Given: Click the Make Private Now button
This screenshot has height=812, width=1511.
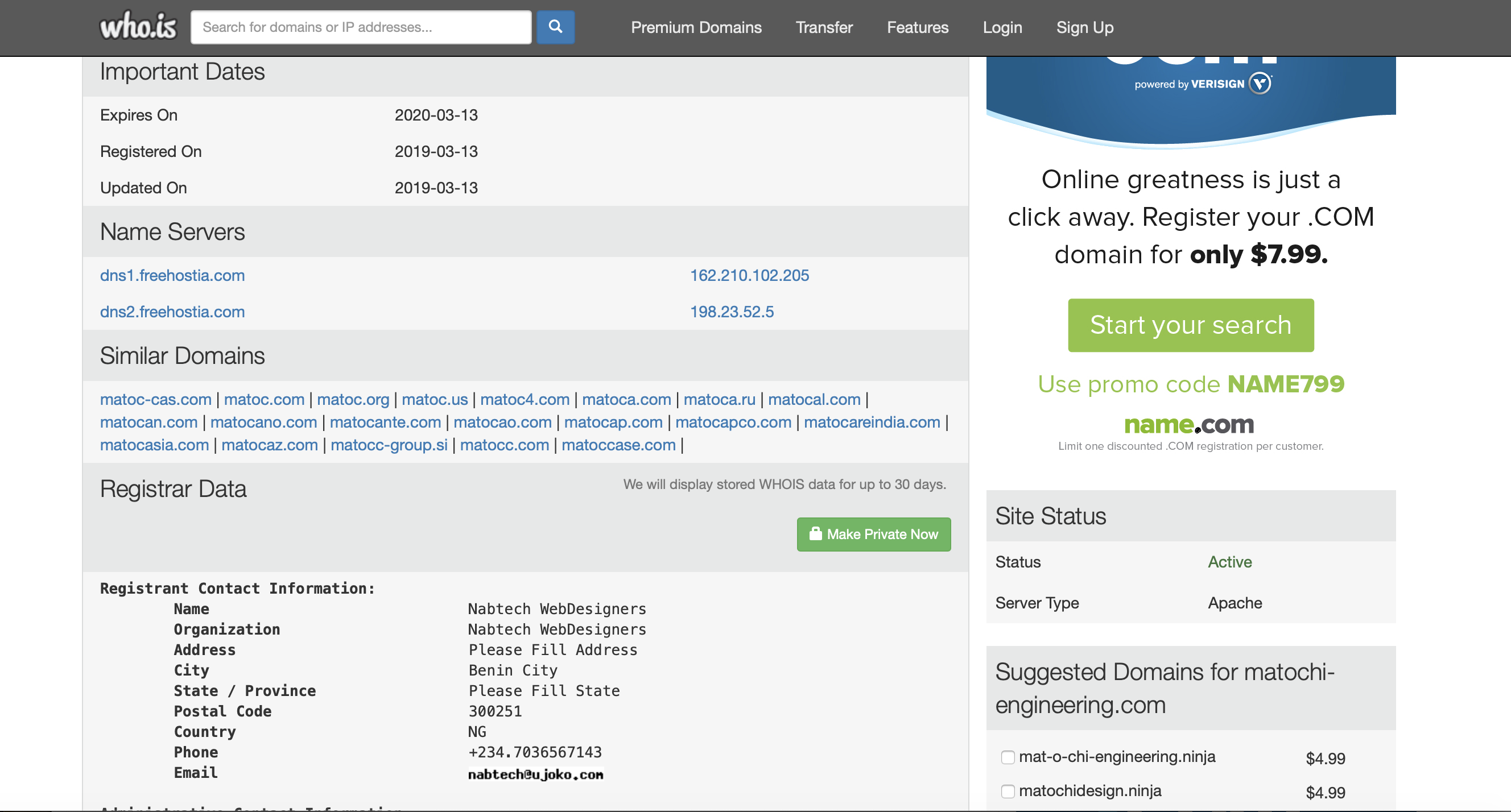Looking at the screenshot, I should pyautogui.click(x=873, y=534).
